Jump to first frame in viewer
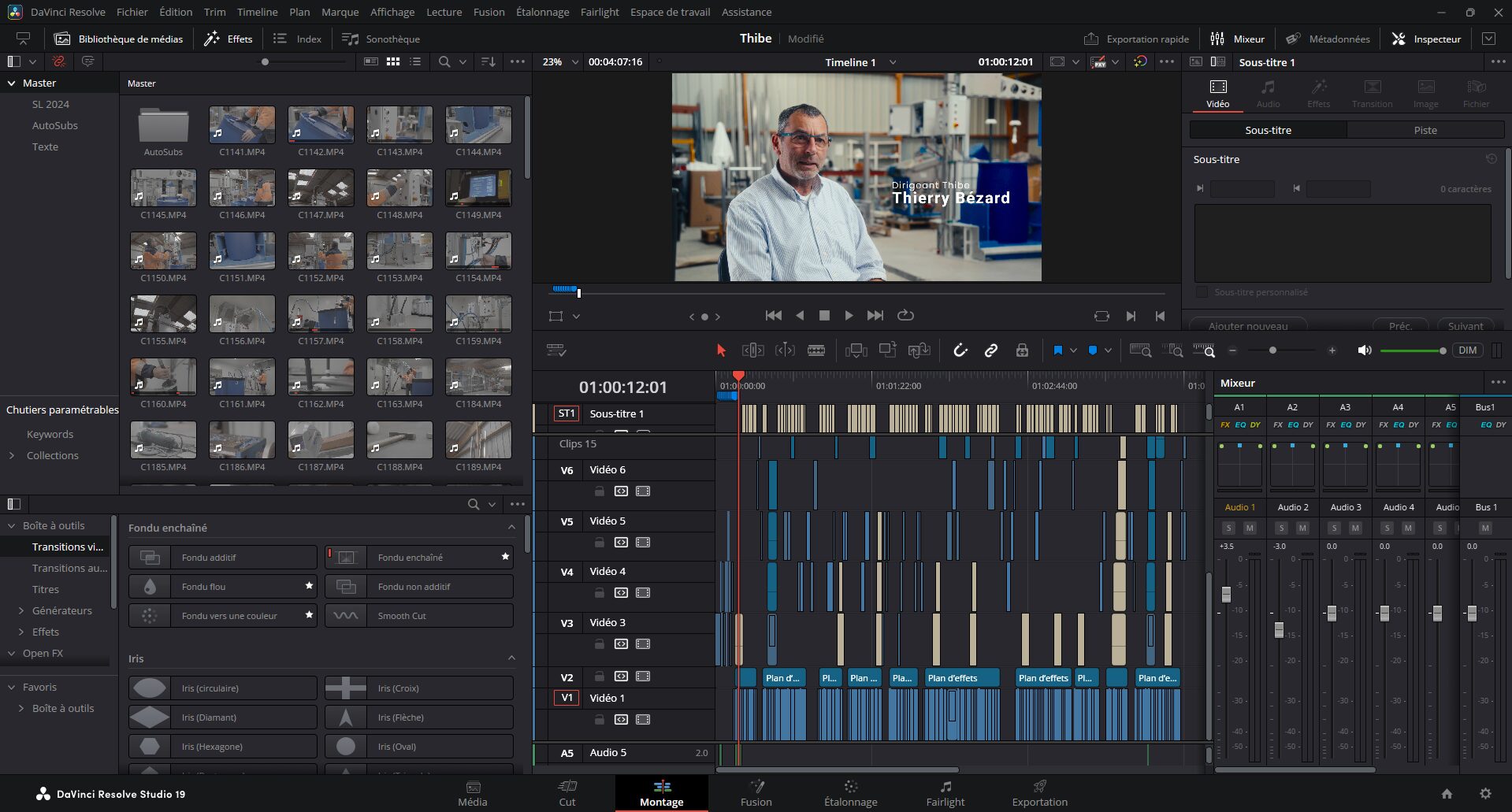The image size is (1512, 812). pyautogui.click(x=773, y=316)
